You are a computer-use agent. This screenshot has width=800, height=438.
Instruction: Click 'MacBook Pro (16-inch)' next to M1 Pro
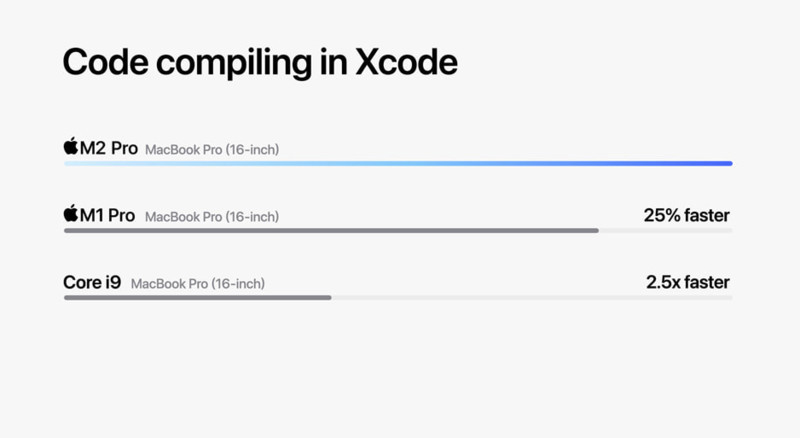[212, 217]
